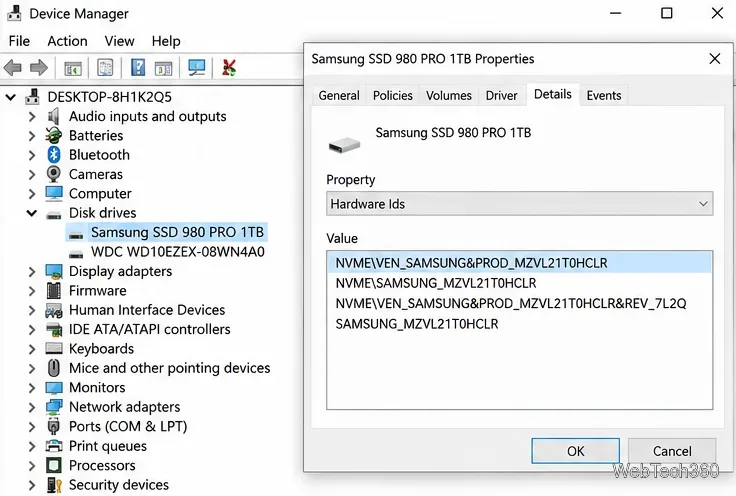
Task: Click the Show/Hide Console Tree toolbar icon
Action: (73, 69)
